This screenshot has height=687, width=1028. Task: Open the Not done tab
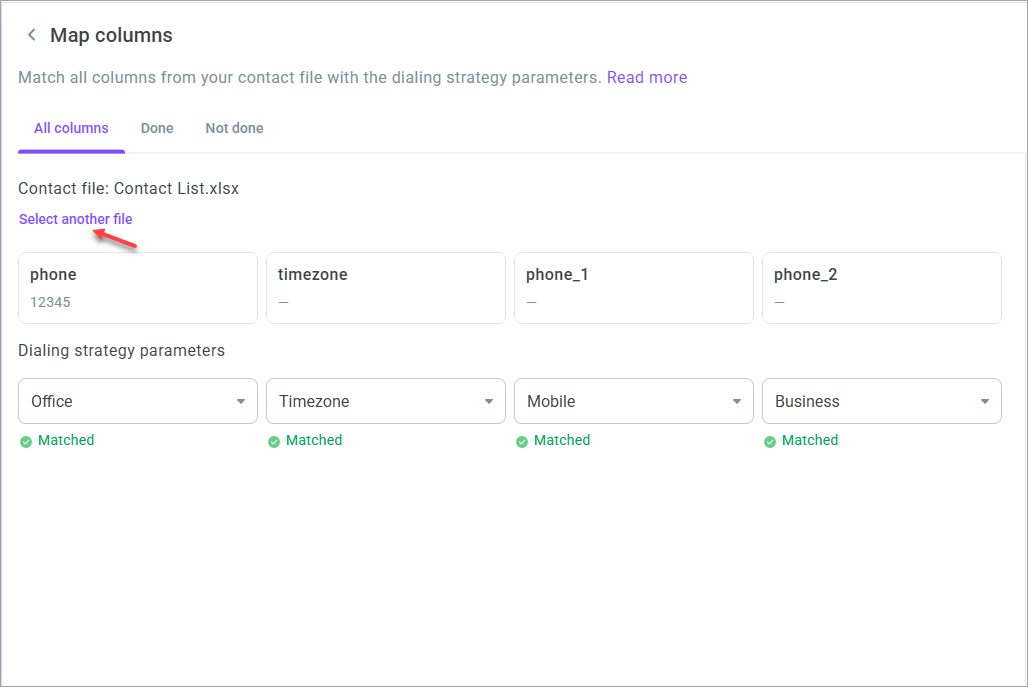pos(235,128)
